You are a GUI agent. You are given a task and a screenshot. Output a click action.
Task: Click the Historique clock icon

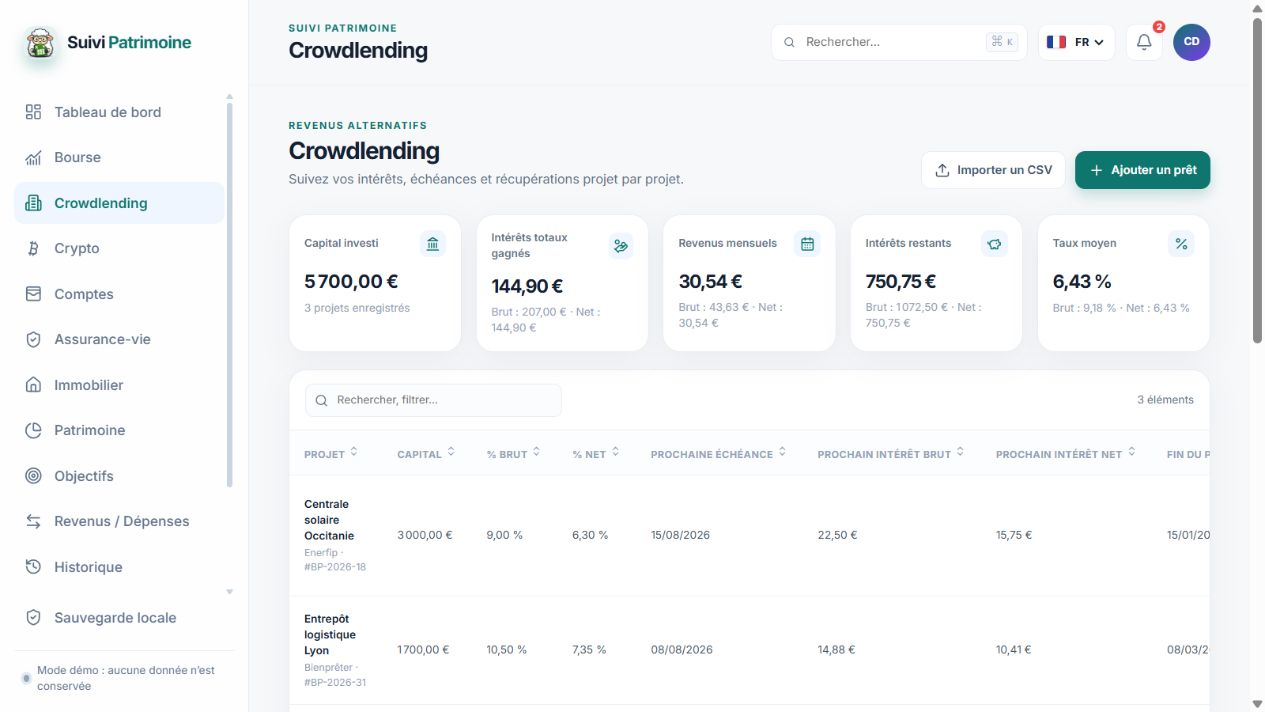(33, 567)
